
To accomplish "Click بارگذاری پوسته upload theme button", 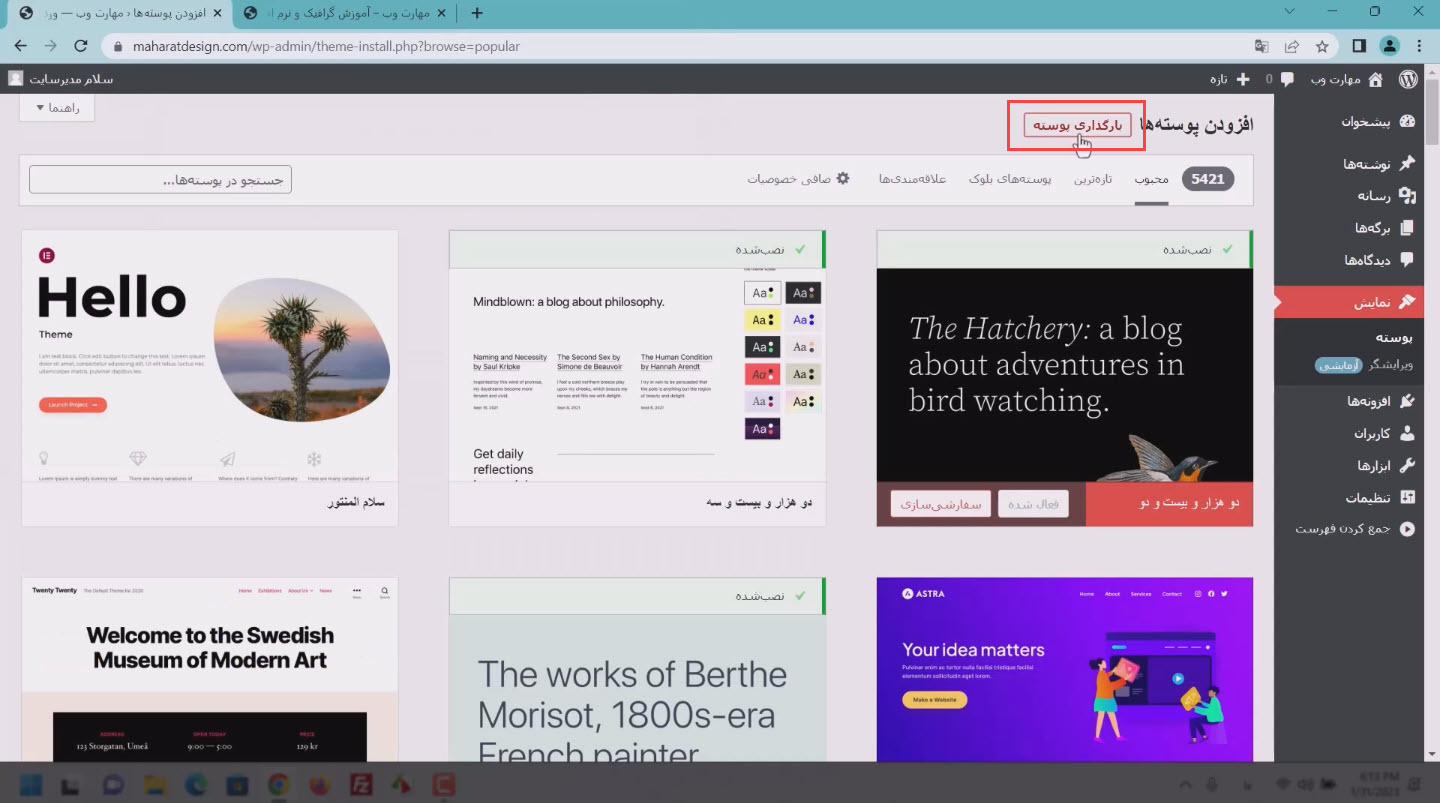I will click(x=1078, y=124).
